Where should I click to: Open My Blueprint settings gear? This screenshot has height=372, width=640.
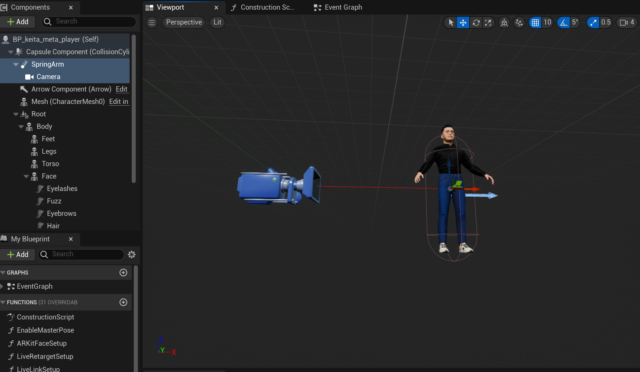[x=131, y=254]
